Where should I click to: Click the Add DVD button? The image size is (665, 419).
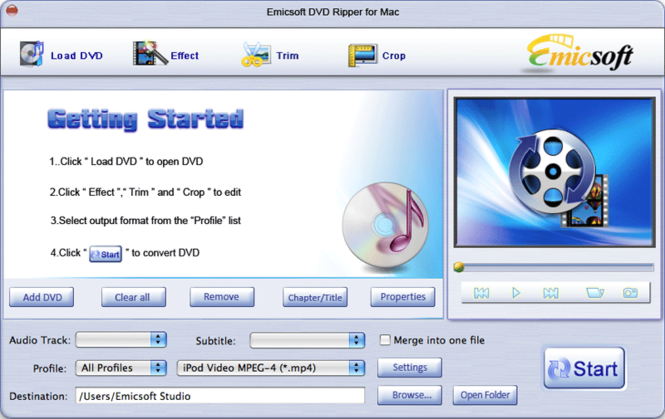pyautogui.click(x=42, y=297)
